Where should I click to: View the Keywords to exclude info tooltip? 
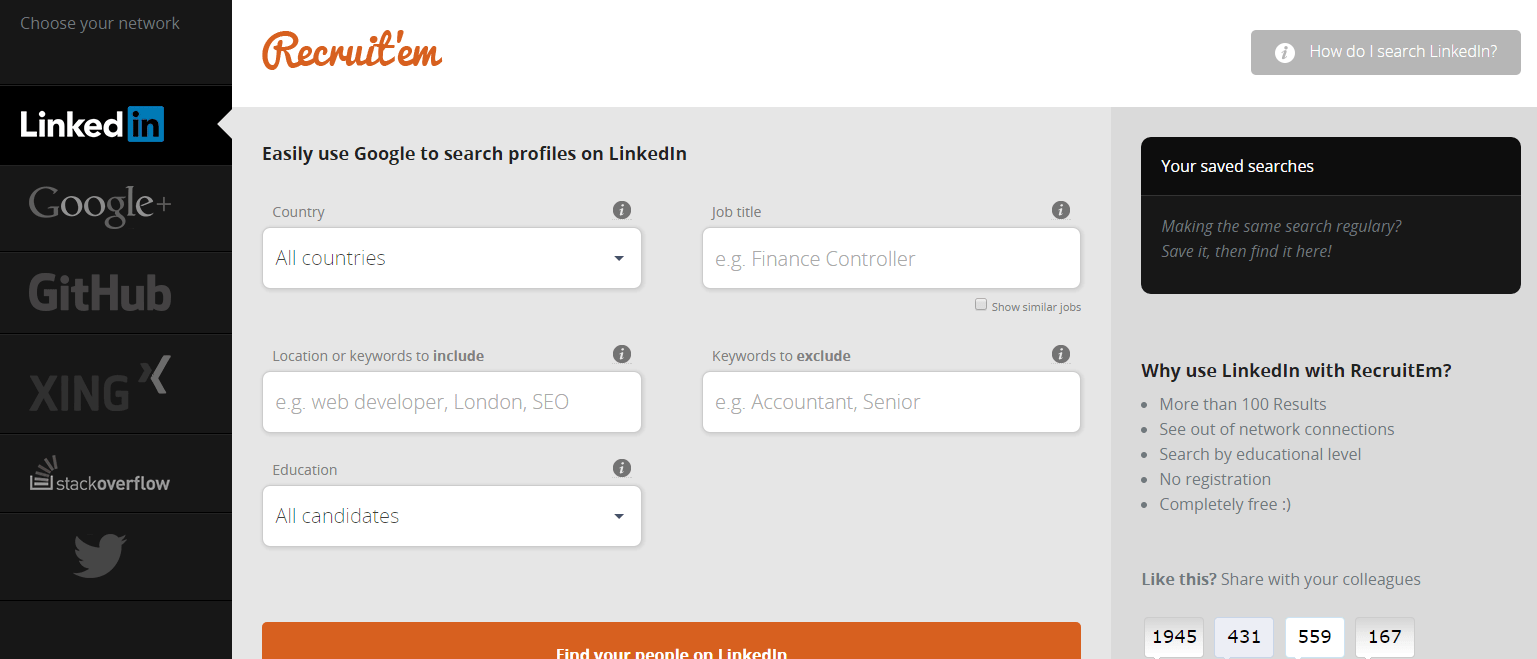(x=1060, y=353)
